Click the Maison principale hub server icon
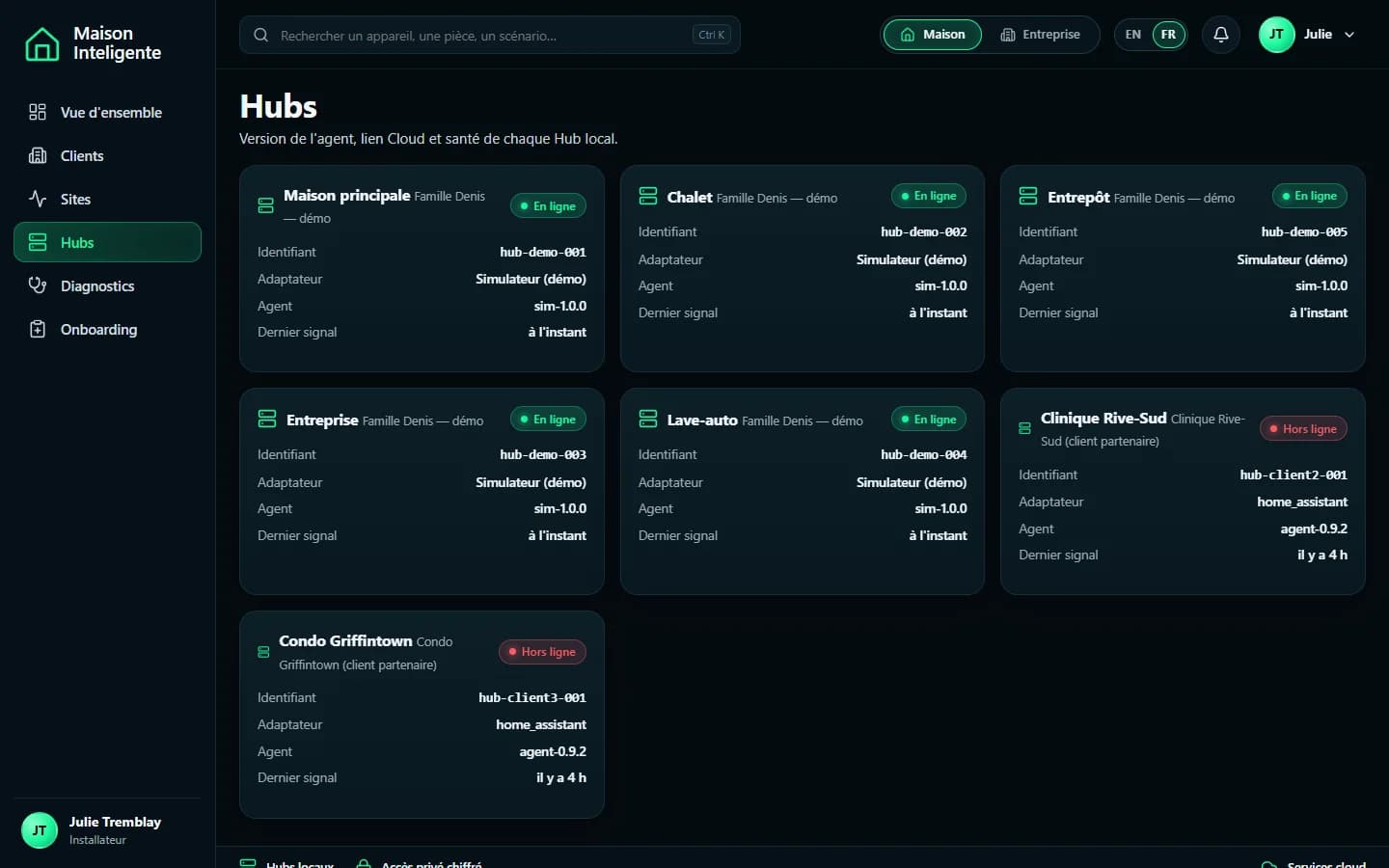 (266, 205)
